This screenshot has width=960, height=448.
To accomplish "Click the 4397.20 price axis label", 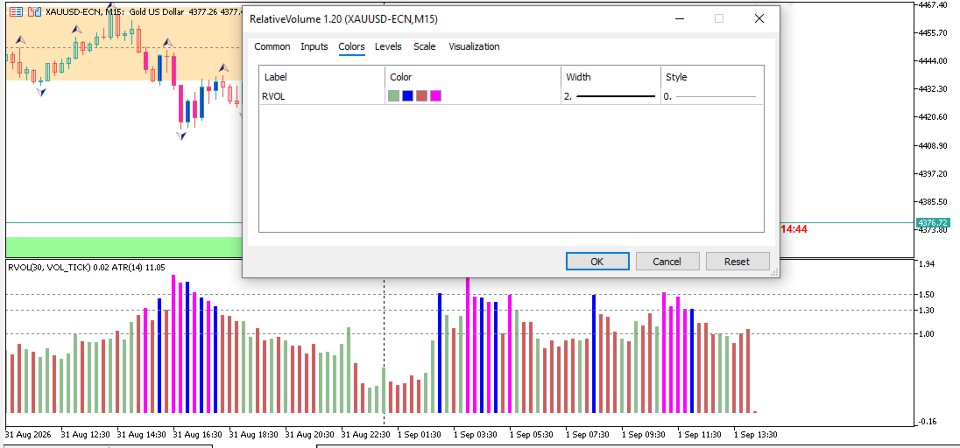I will [934, 174].
